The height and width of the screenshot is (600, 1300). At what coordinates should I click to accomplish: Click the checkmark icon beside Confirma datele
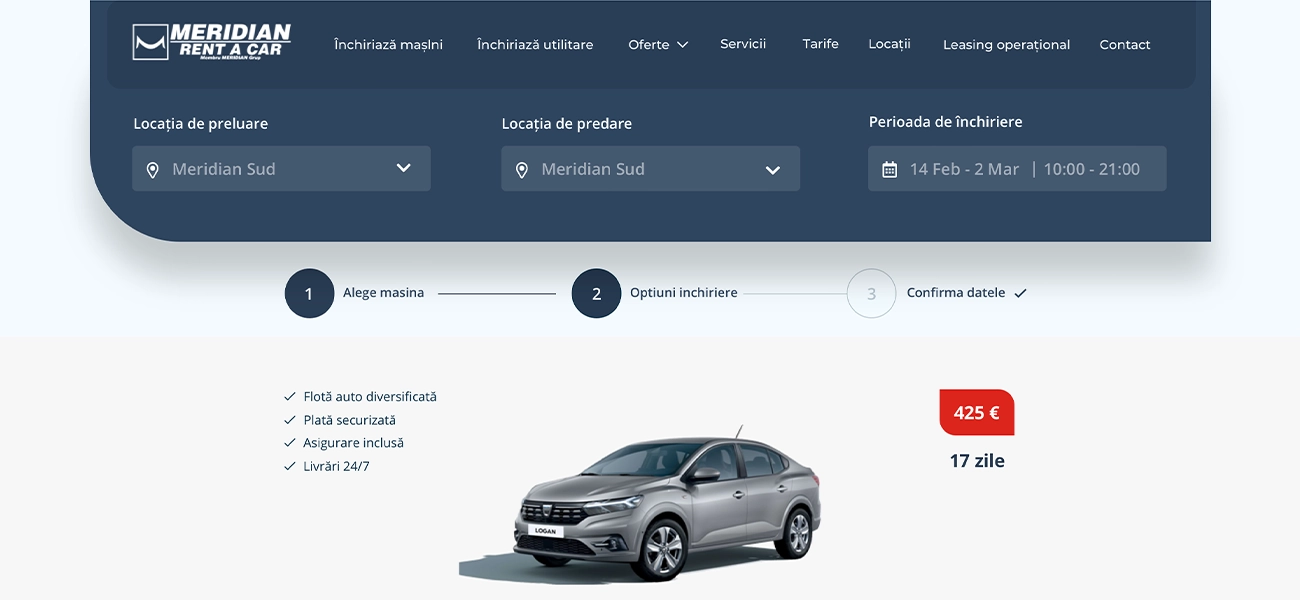click(1020, 293)
